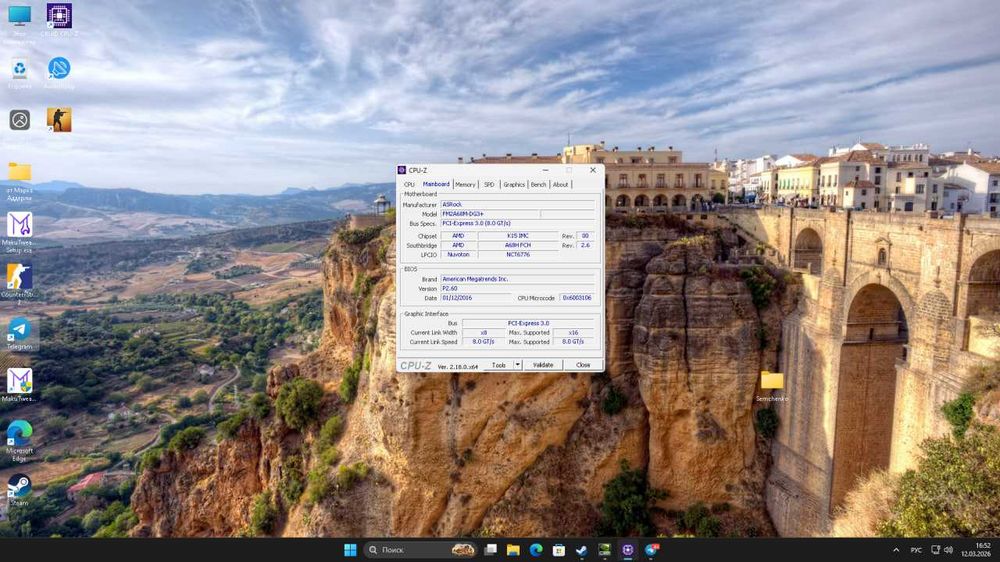Image resolution: width=1000 pixels, height=562 pixels.
Task: Launch the soldier game shortcut in second column
Action: pos(59,120)
